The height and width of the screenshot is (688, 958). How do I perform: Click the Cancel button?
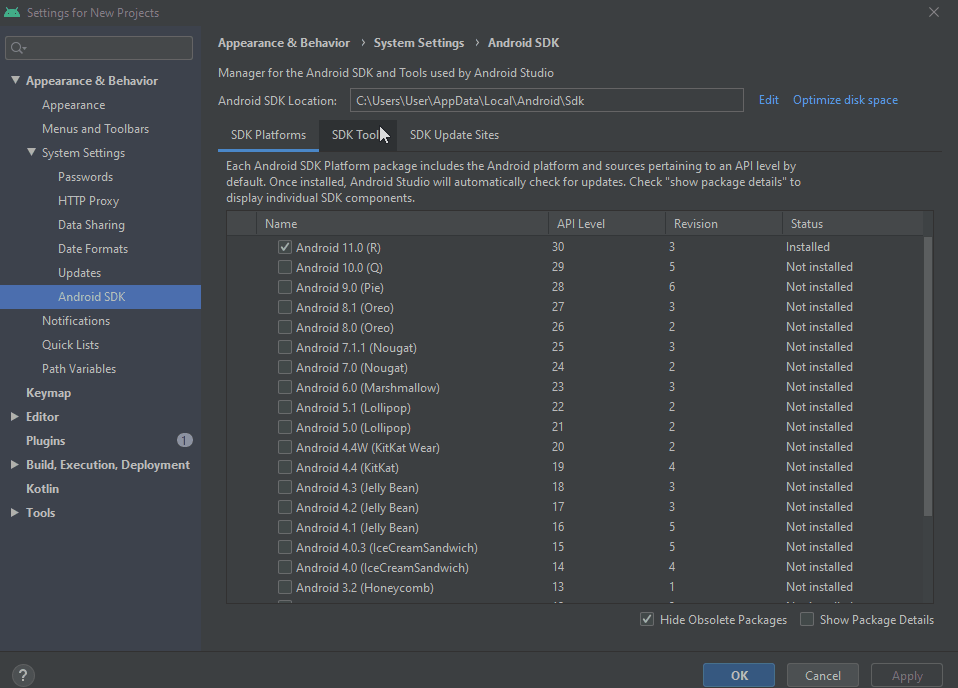click(x=822, y=675)
